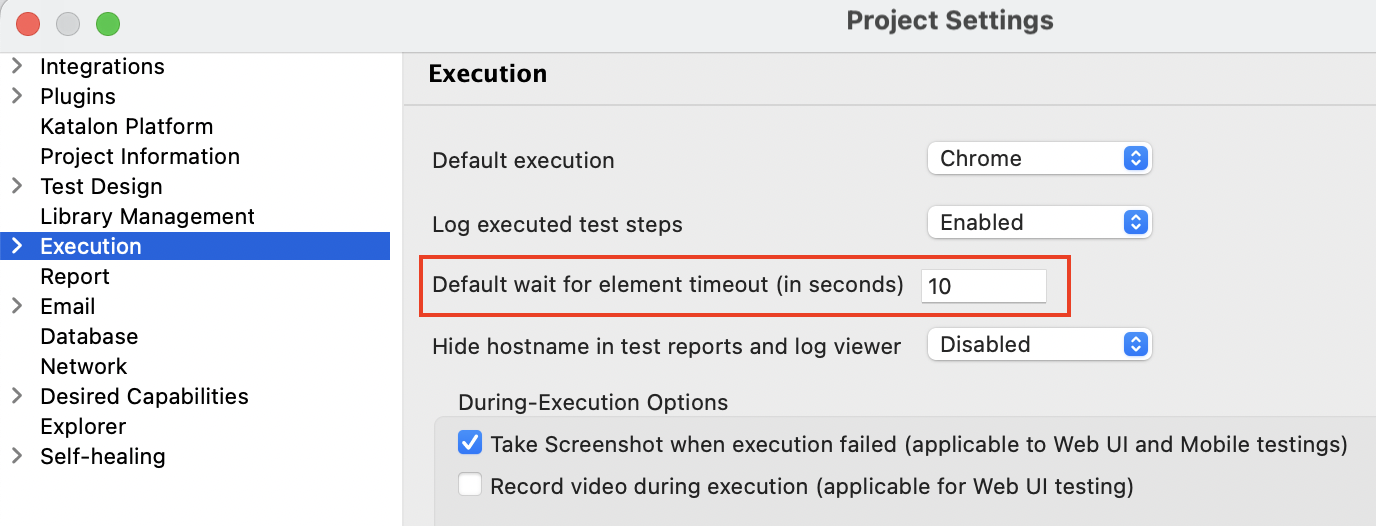Expand the Test Design node
The height and width of the screenshot is (526, 1376).
pyautogui.click(x=17, y=186)
